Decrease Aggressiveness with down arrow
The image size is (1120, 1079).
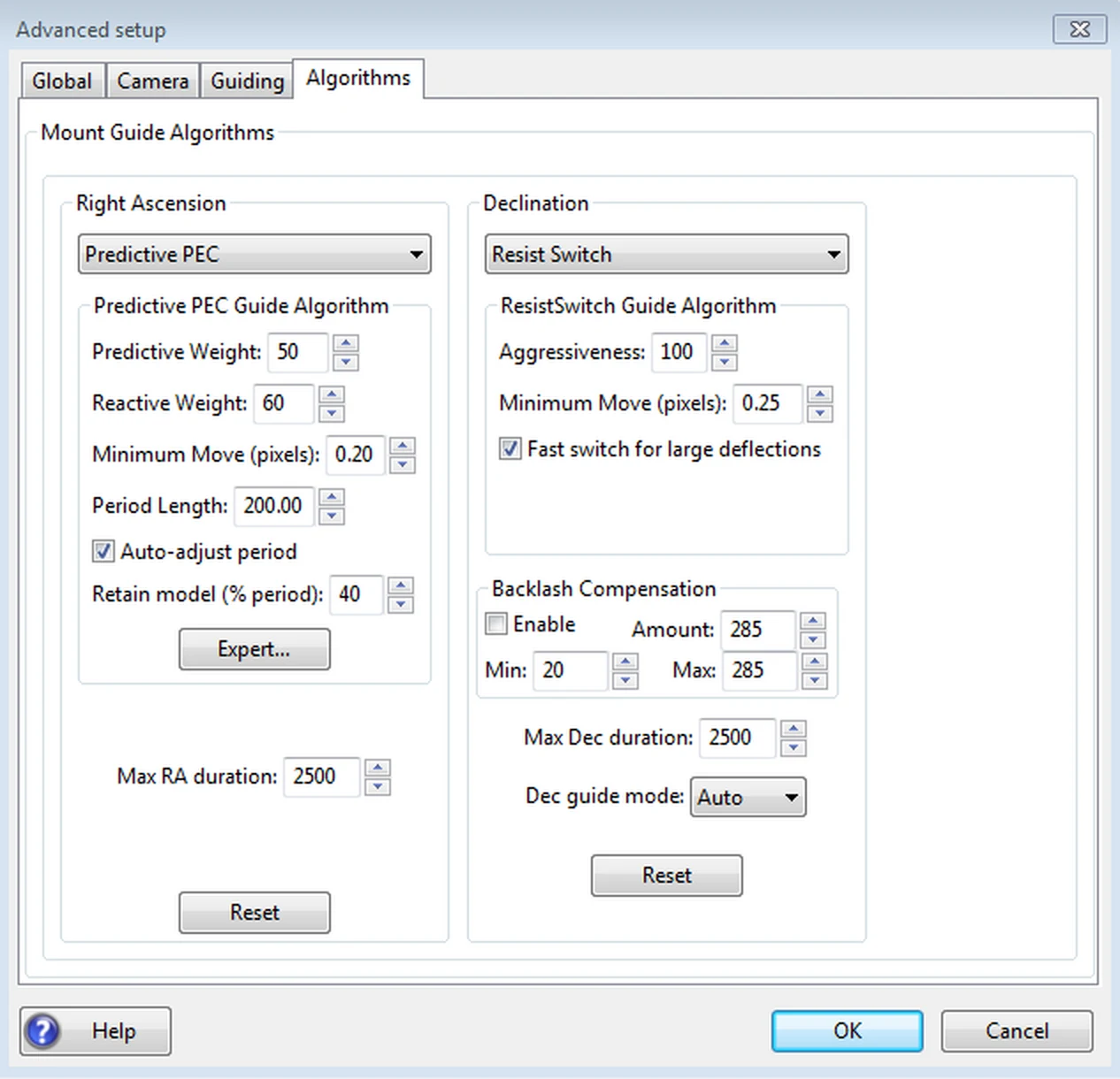(x=725, y=361)
